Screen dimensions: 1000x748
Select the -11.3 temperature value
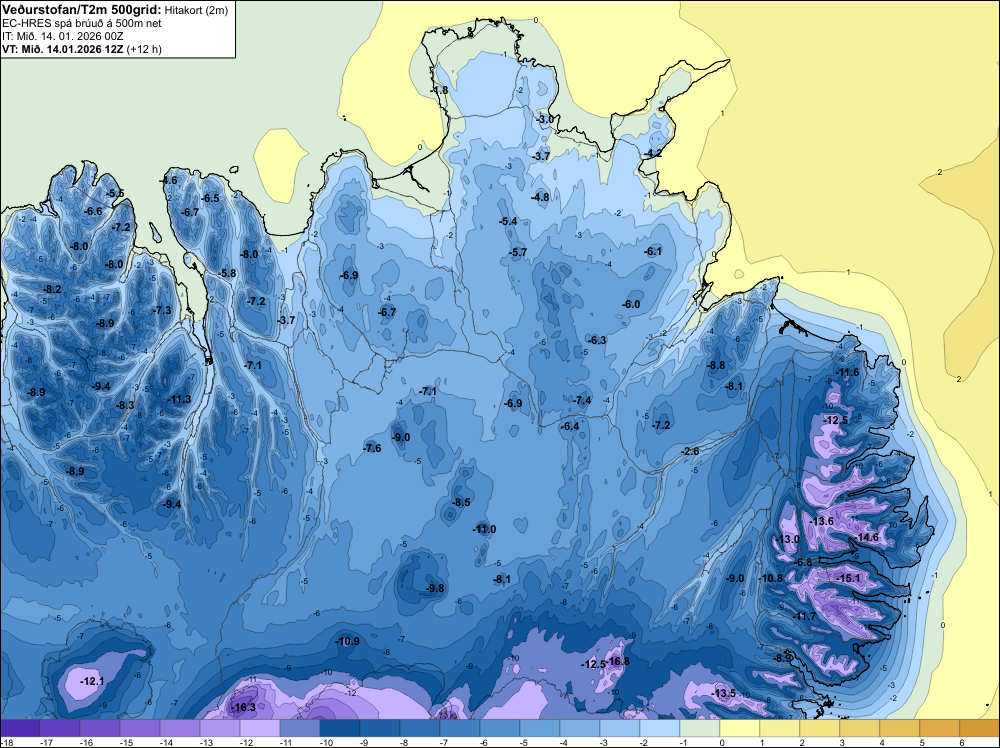click(179, 399)
